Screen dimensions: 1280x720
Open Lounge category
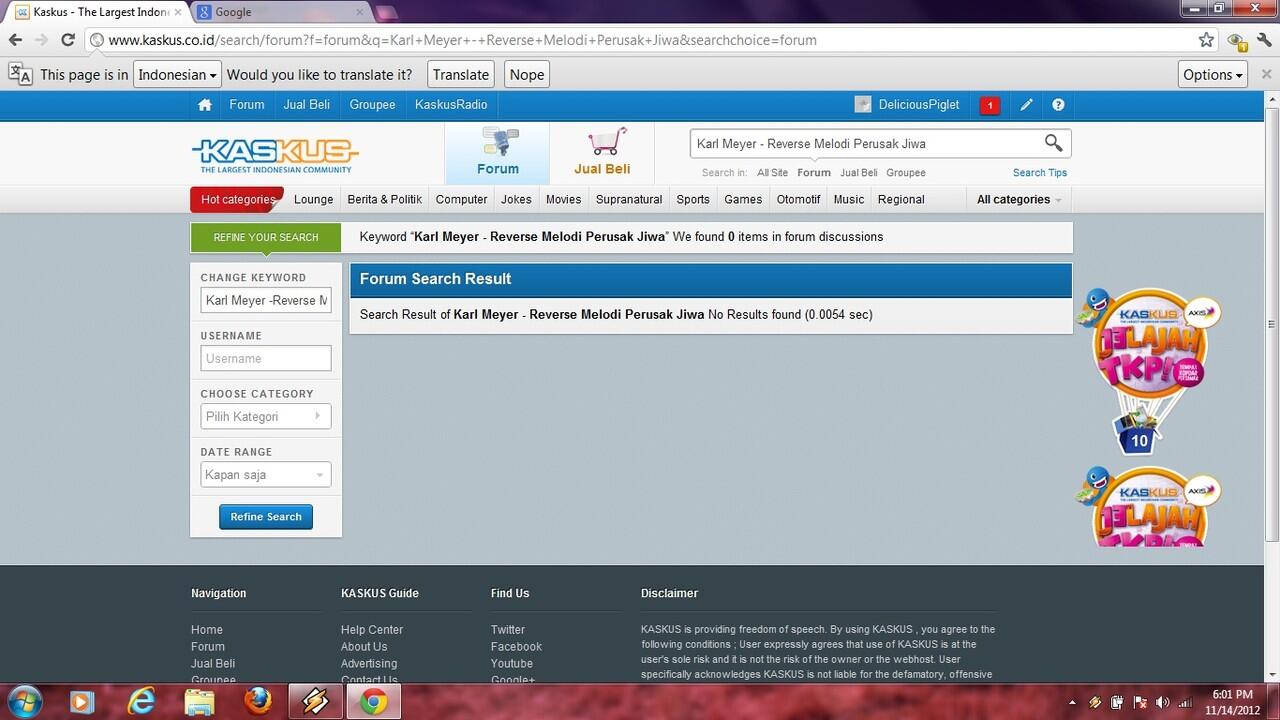tap(314, 199)
